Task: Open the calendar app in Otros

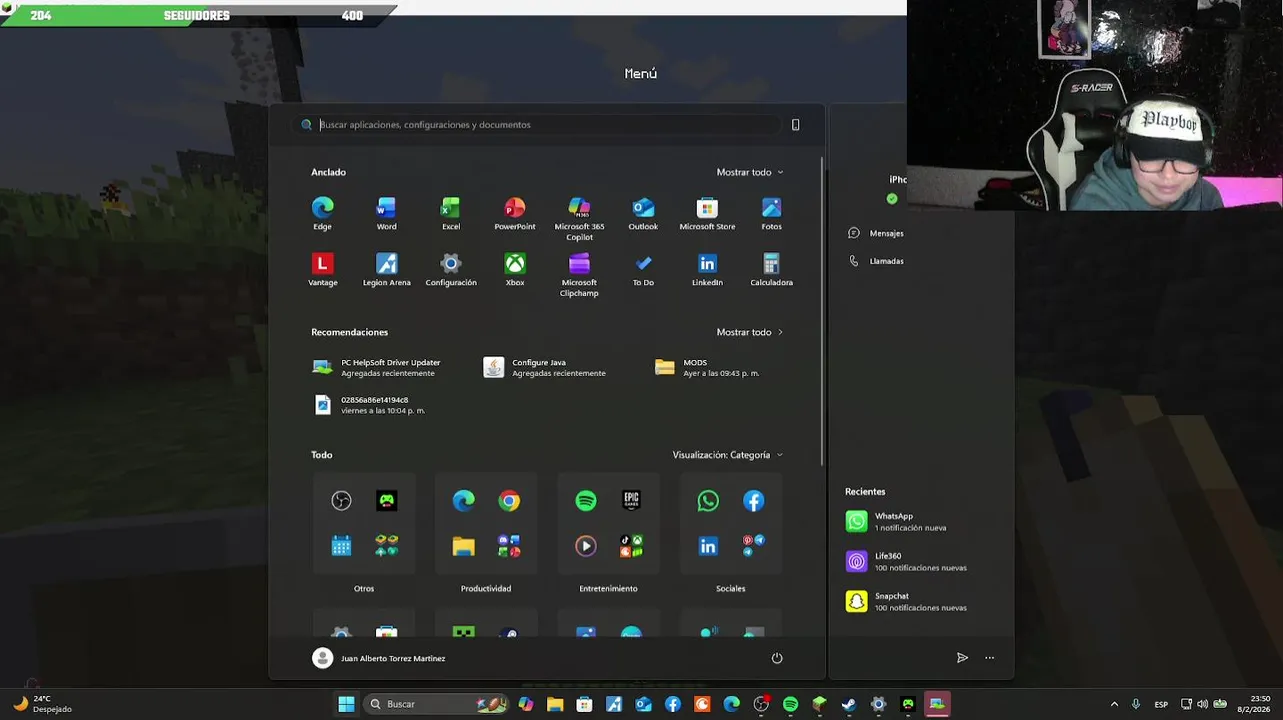Action: point(341,546)
